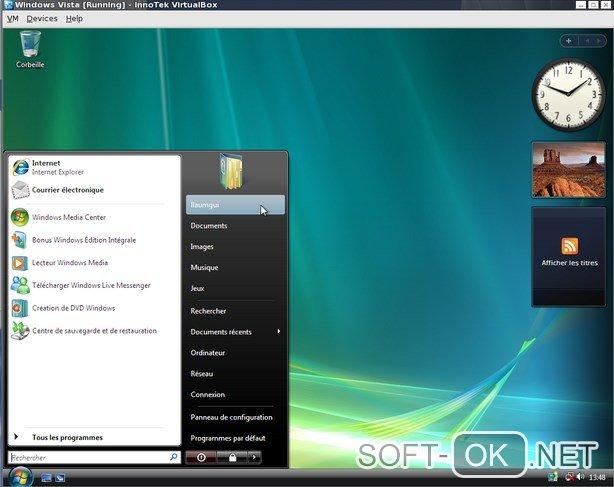Click the power button in Start menu
Image resolution: width=614 pixels, height=487 pixels.
201,457
